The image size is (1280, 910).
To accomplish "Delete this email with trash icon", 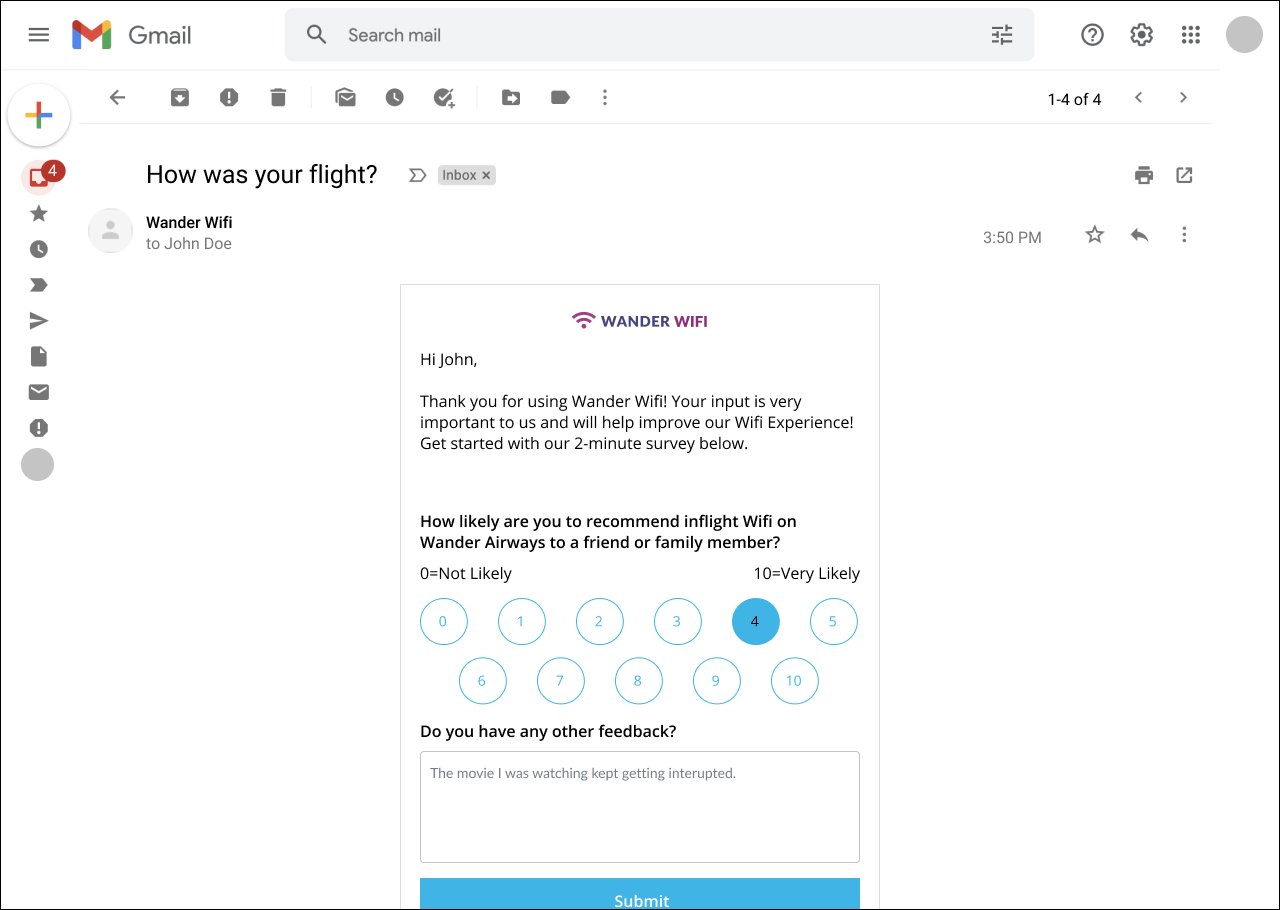I will point(278,97).
